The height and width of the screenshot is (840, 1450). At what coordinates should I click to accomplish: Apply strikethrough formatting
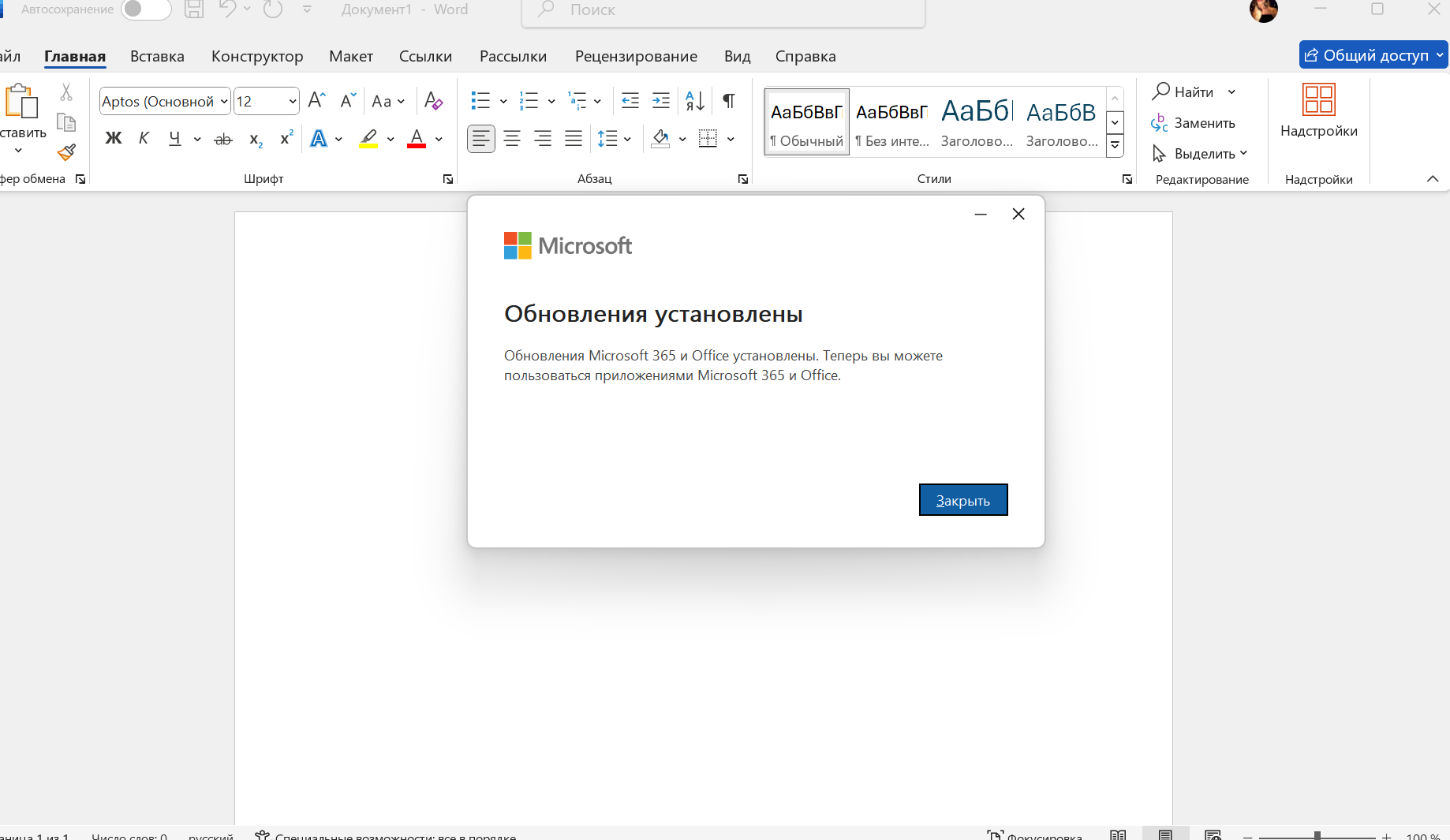223,140
